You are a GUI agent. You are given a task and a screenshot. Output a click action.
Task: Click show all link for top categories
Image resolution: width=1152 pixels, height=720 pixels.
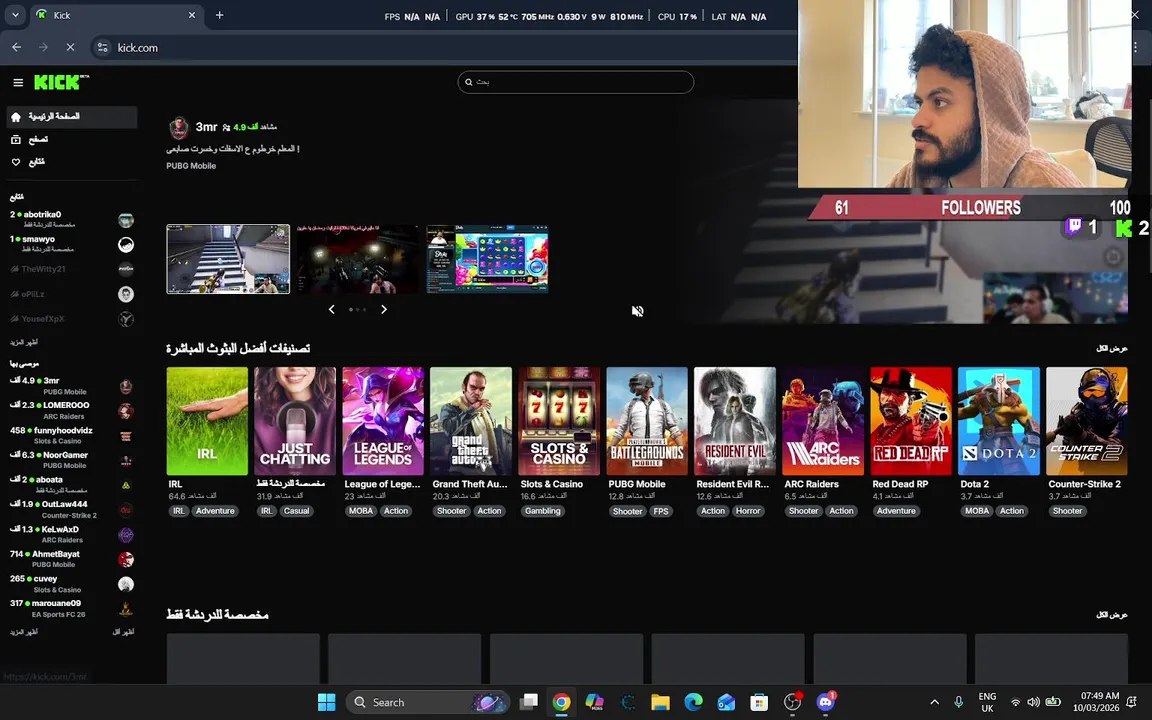click(x=1112, y=348)
